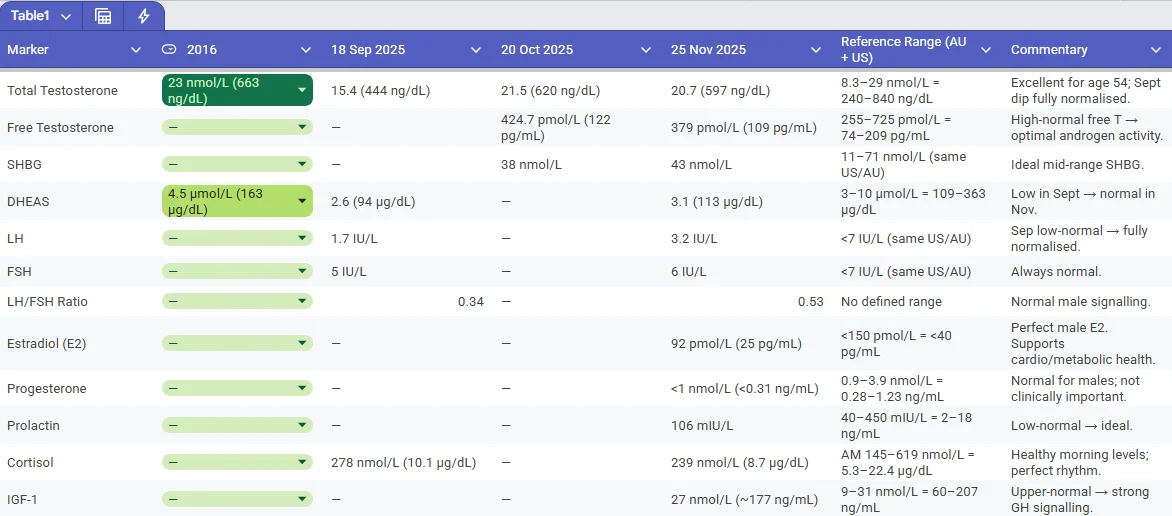Viewport: 1172px width, 516px height.
Task: Open the Table1 name dropdown
Action: tap(66, 16)
